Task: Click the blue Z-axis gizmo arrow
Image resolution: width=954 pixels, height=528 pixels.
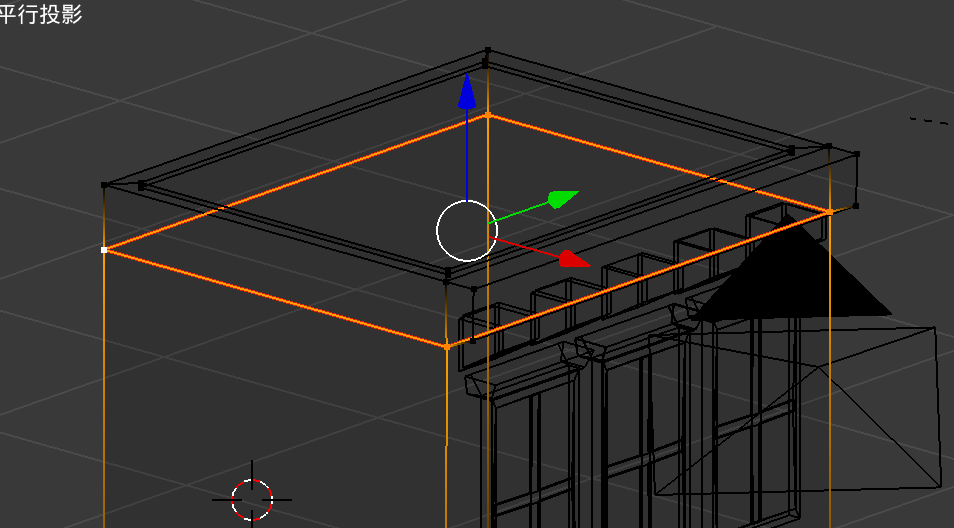Action: tap(467, 91)
